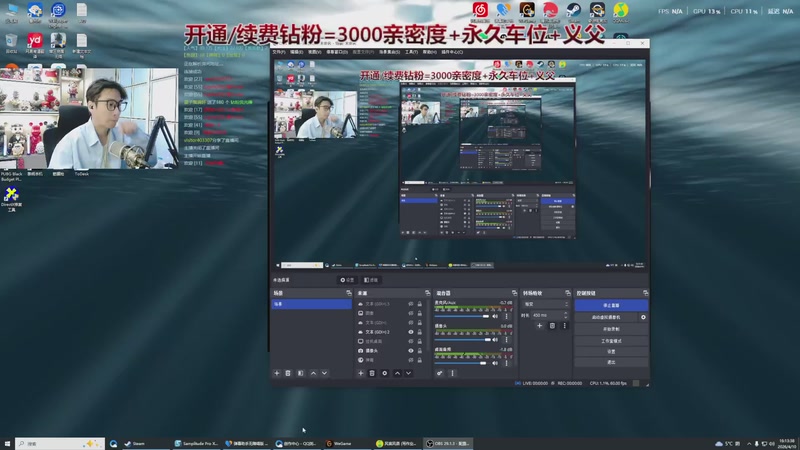Viewport: 800px width, 450px height.
Task: Open virtual camera settings gear
Action: point(643,317)
